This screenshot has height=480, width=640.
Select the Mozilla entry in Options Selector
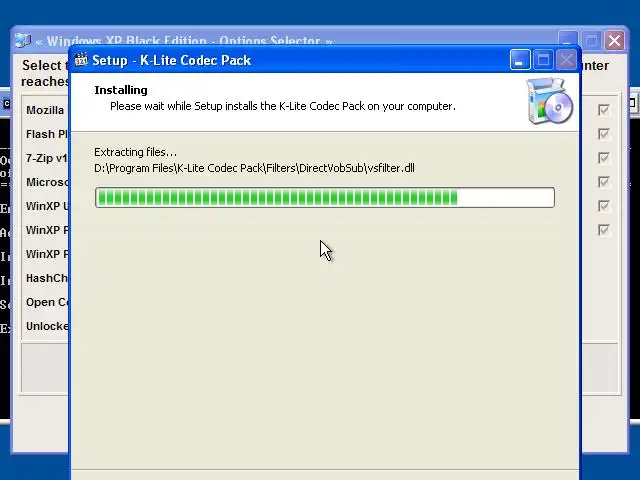[45, 110]
